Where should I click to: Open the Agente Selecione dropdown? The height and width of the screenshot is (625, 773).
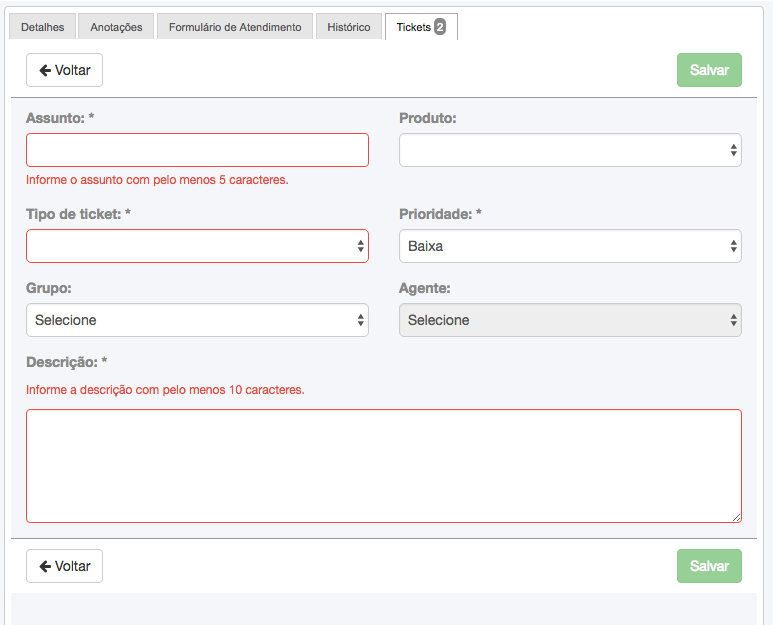(570, 320)
